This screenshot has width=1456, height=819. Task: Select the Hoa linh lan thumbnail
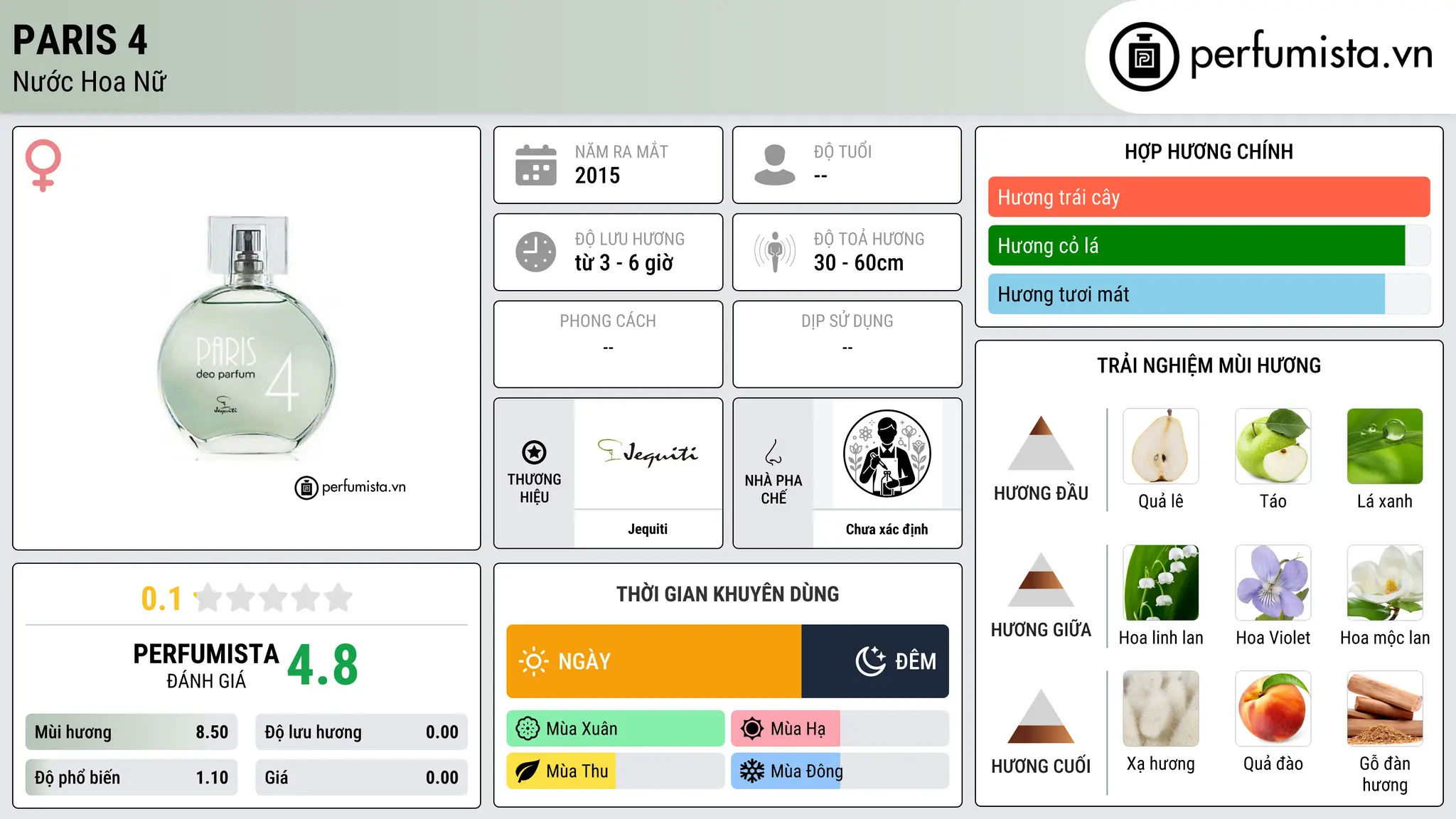click(x=1161, y=583)
